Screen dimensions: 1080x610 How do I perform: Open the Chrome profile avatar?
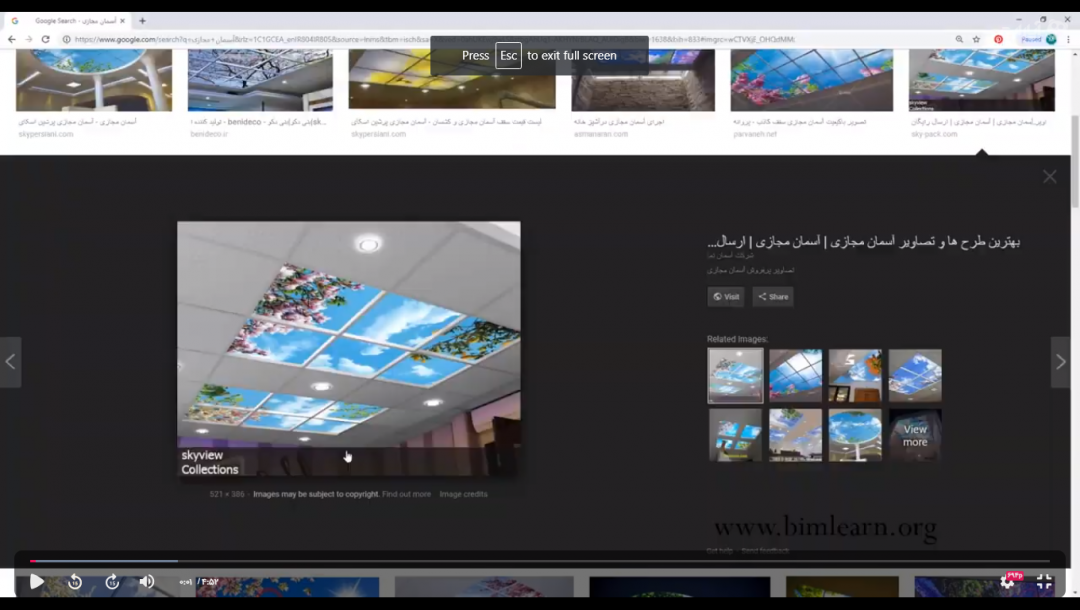[1050, 39]
